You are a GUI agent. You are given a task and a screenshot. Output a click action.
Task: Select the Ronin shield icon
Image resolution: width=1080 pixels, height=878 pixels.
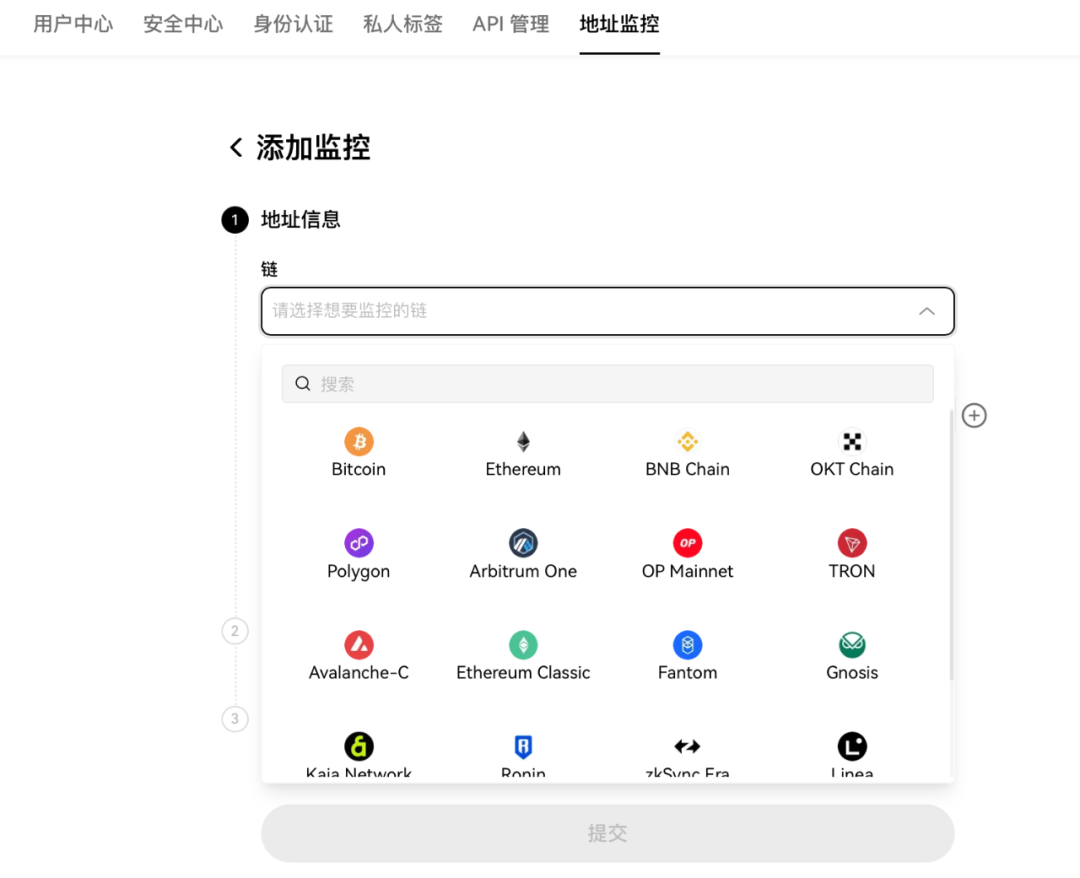523,746
